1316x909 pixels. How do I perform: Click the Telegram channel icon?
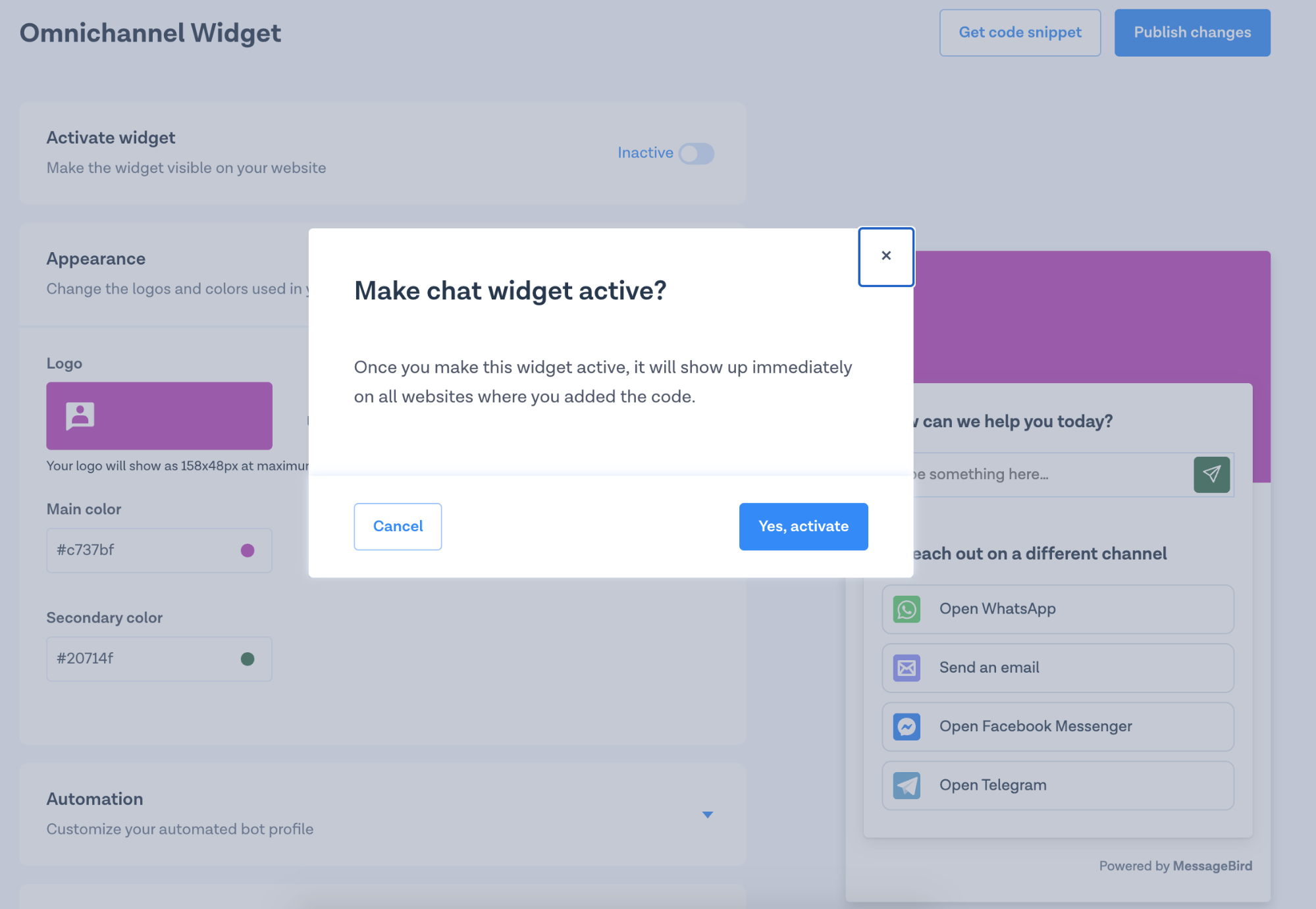(906, 785)
